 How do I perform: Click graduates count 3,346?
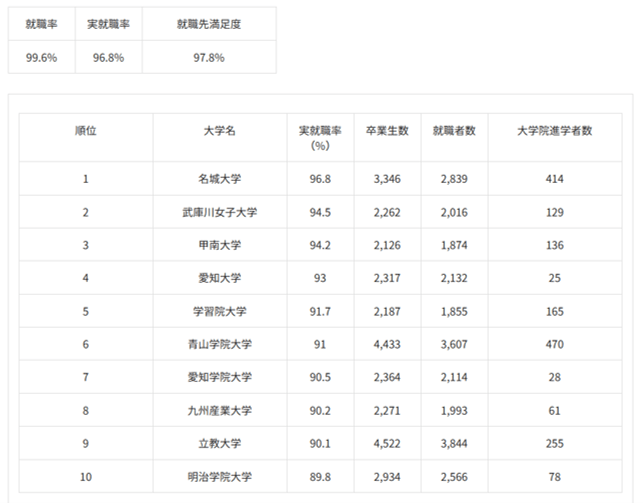[x=387, y=179]
